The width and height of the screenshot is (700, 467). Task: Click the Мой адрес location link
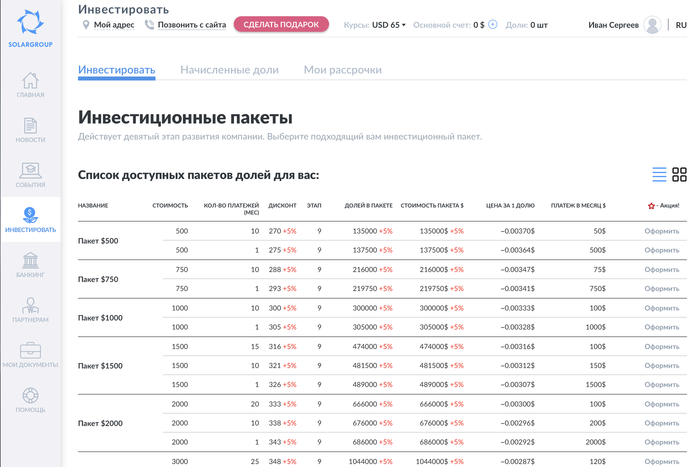[x=108, y=24]
